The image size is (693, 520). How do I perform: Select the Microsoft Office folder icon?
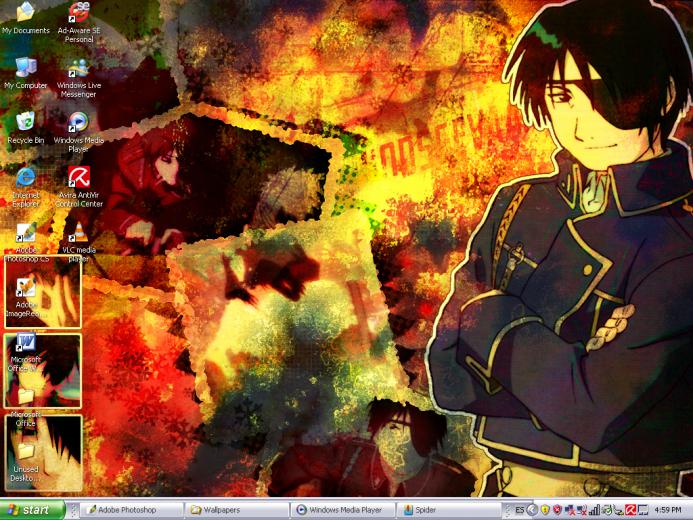[26, 406]
